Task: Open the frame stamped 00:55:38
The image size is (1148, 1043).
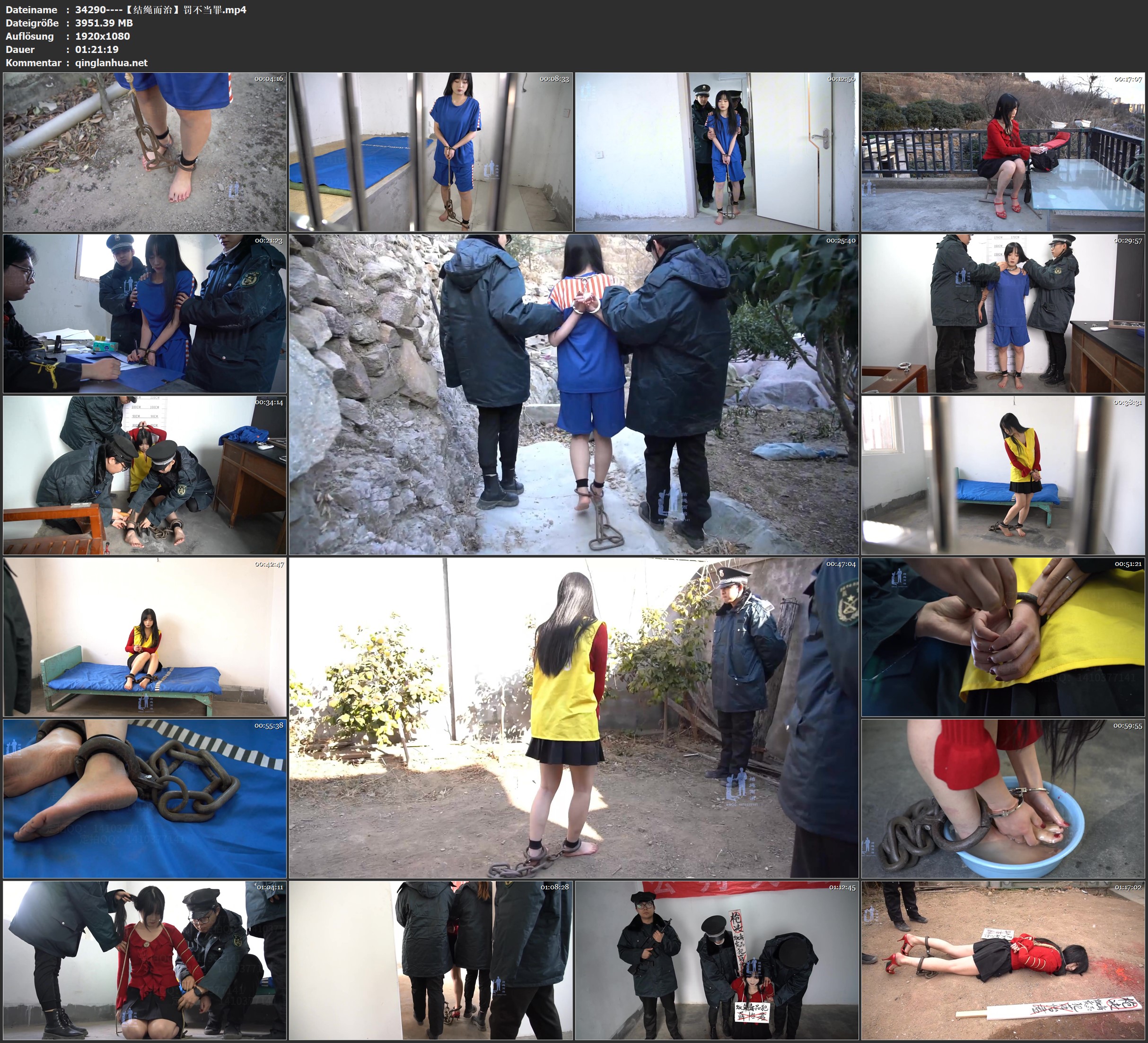Action: [x=145, y=798]
